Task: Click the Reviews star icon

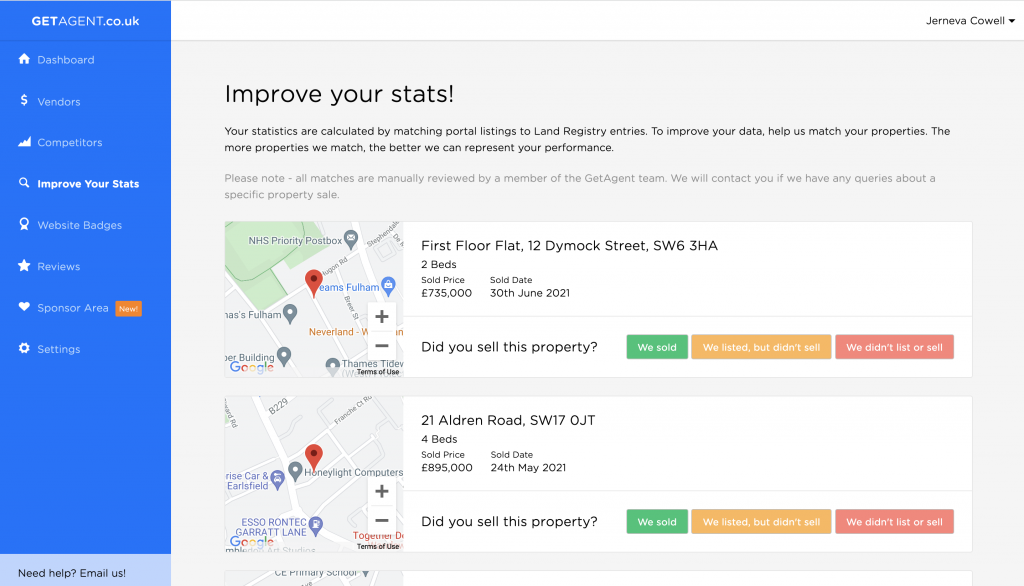Action: tap(24, 266)
